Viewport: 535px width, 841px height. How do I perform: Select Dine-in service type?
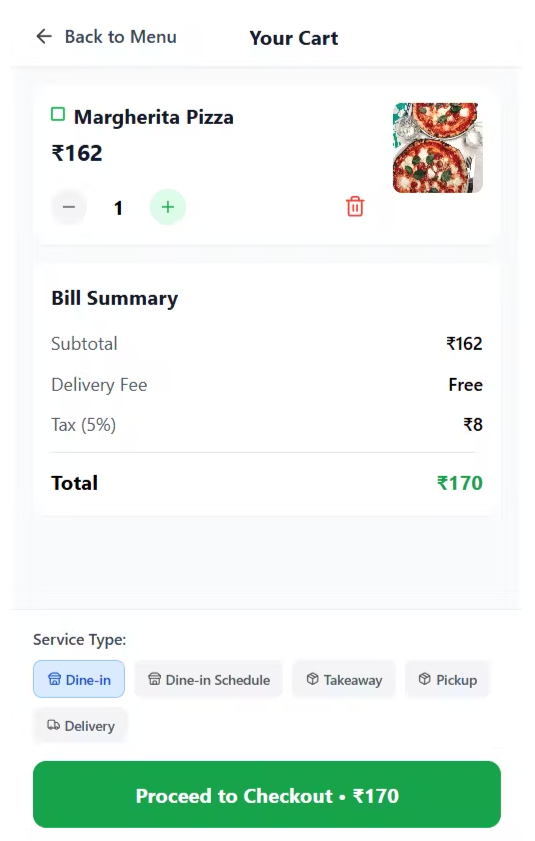[79, 679]
